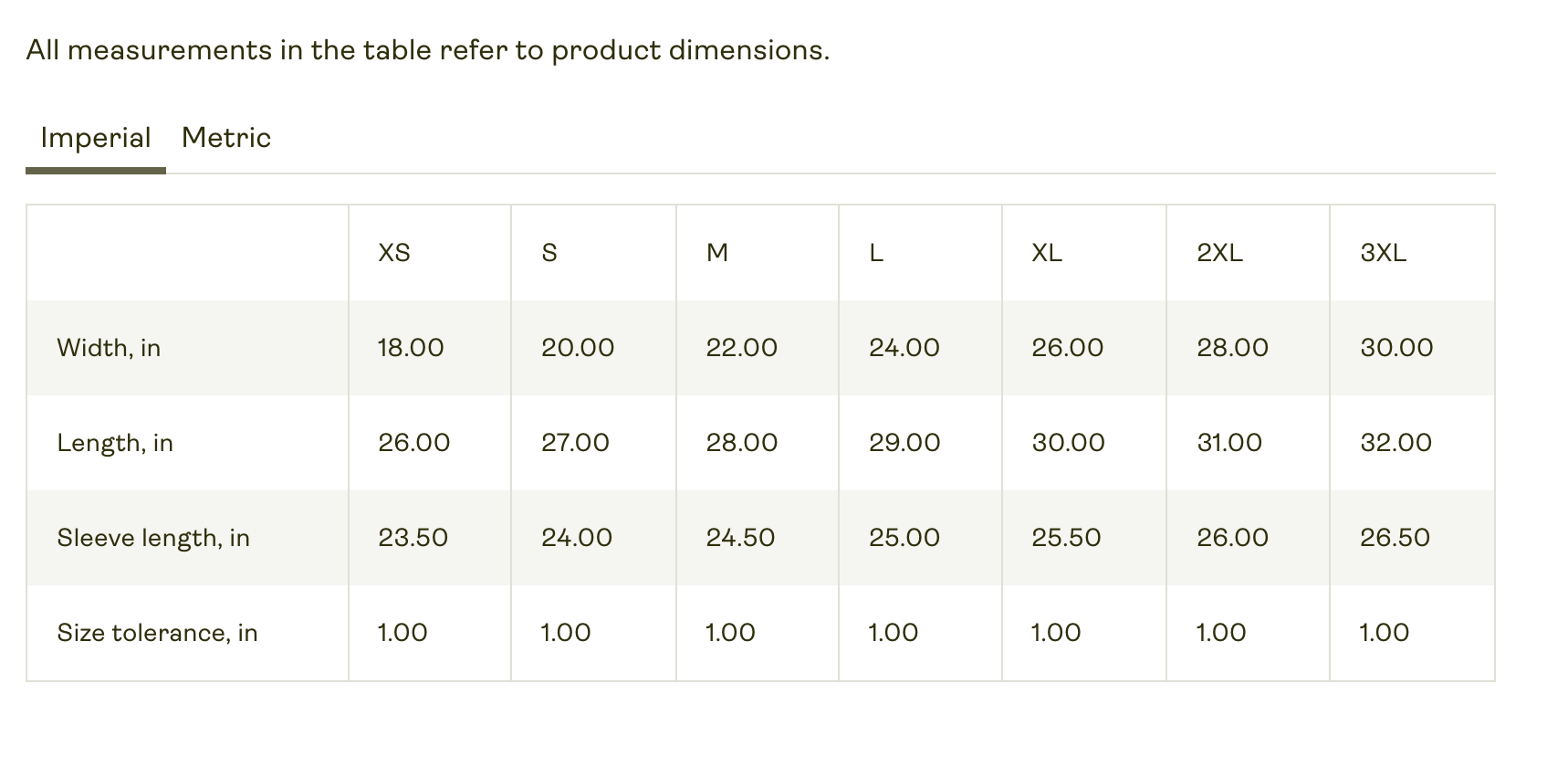Select the 27.00 length cell for S
Screen dimensions: 1568x778
click(x=575, y=443)
